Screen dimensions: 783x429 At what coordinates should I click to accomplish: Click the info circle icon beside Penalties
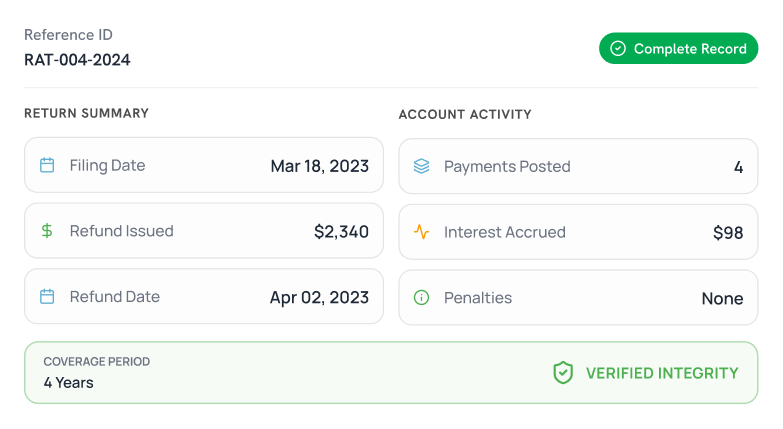[421, 298]
